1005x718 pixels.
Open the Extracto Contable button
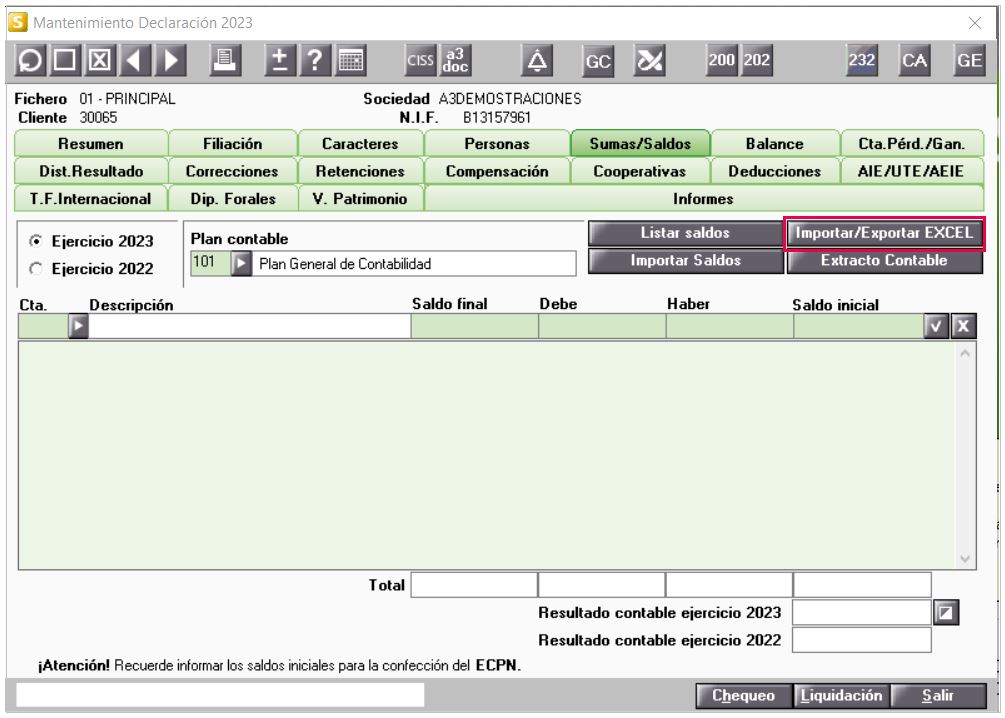coord(885,260)
